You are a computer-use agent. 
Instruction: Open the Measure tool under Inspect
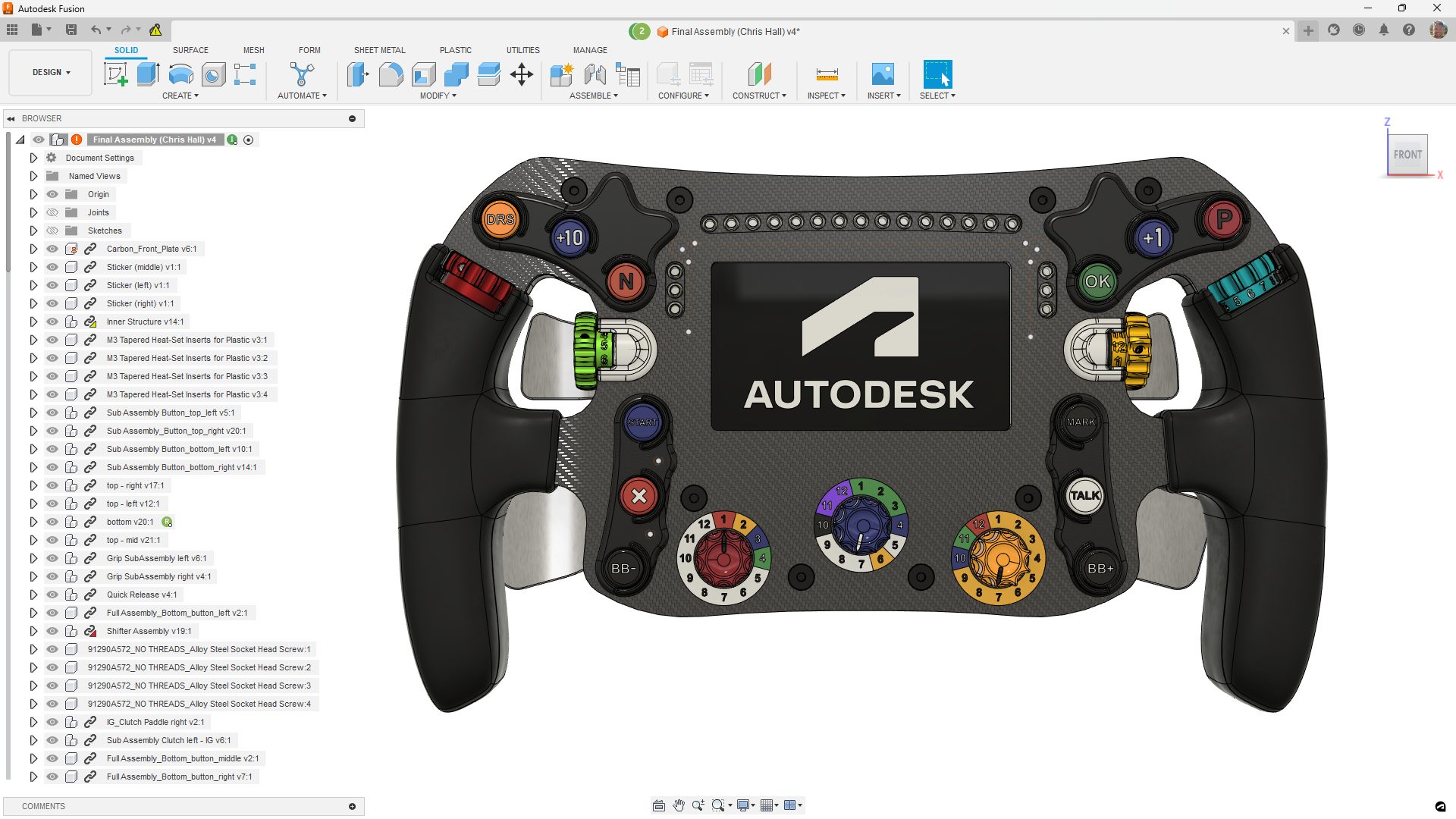(826, 74)
